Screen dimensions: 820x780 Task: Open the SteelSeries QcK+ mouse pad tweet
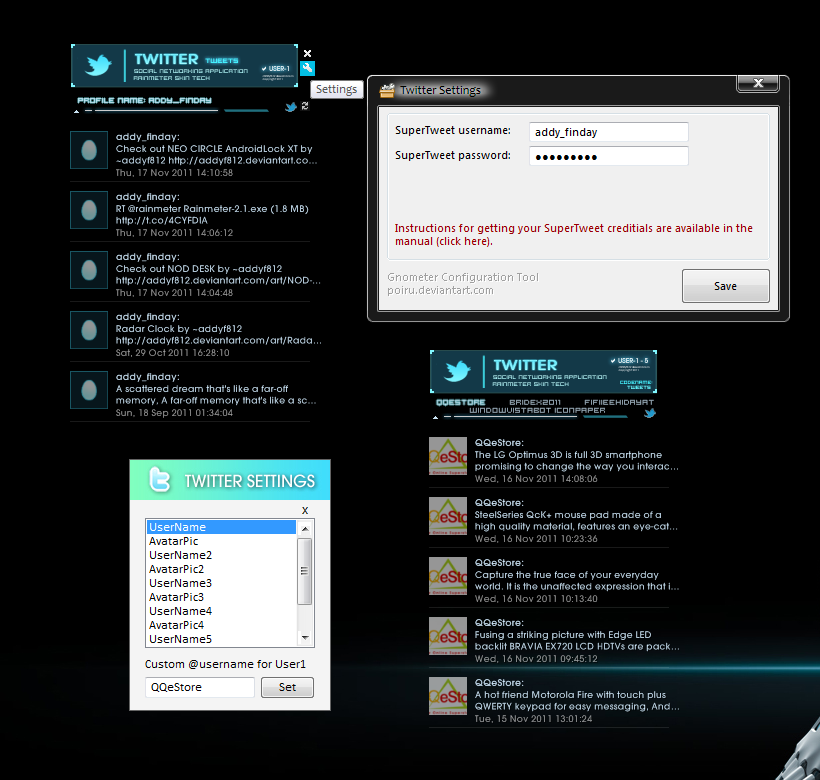576,521
